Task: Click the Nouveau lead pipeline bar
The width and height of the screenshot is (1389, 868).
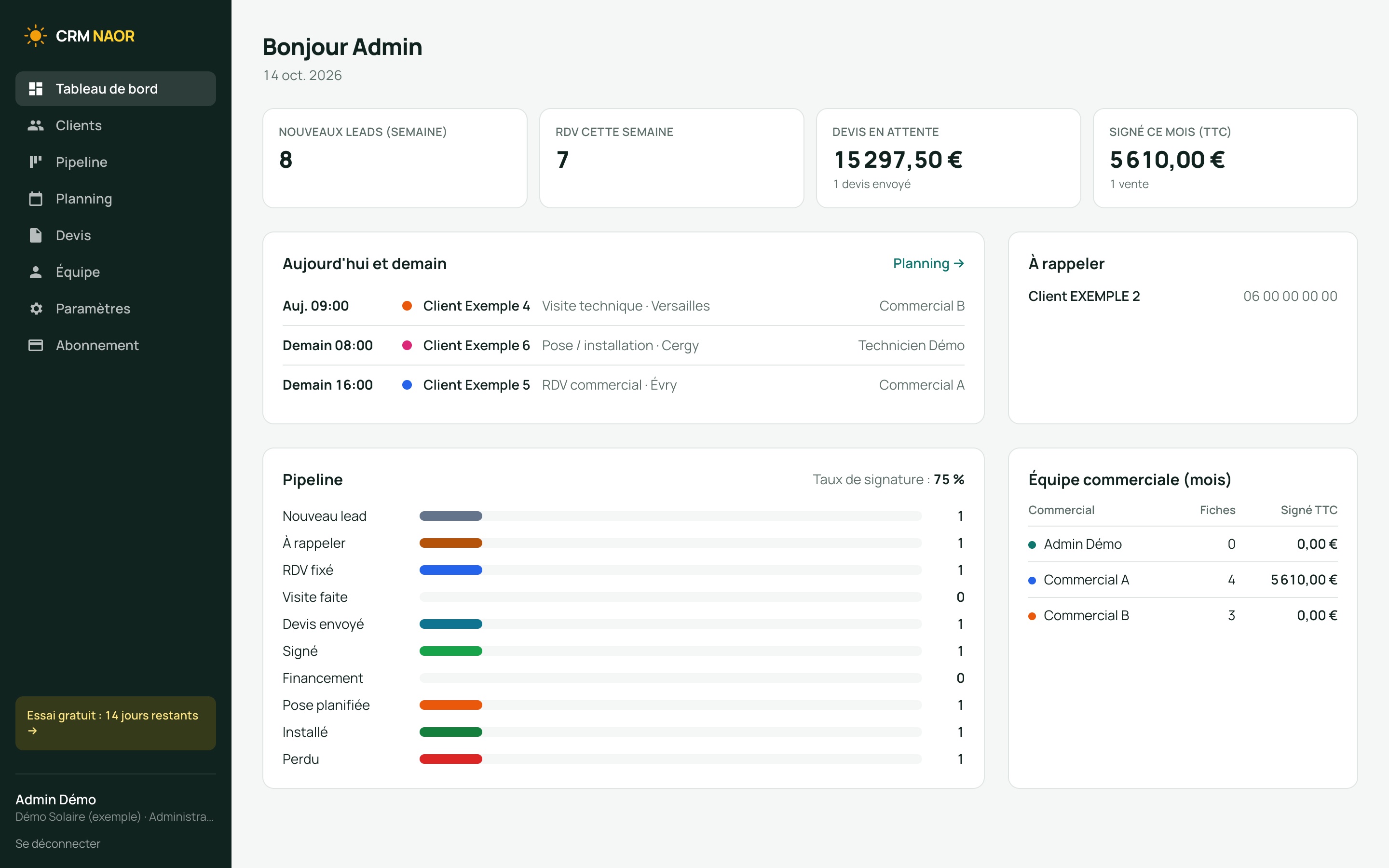Action: pos(450,516)
